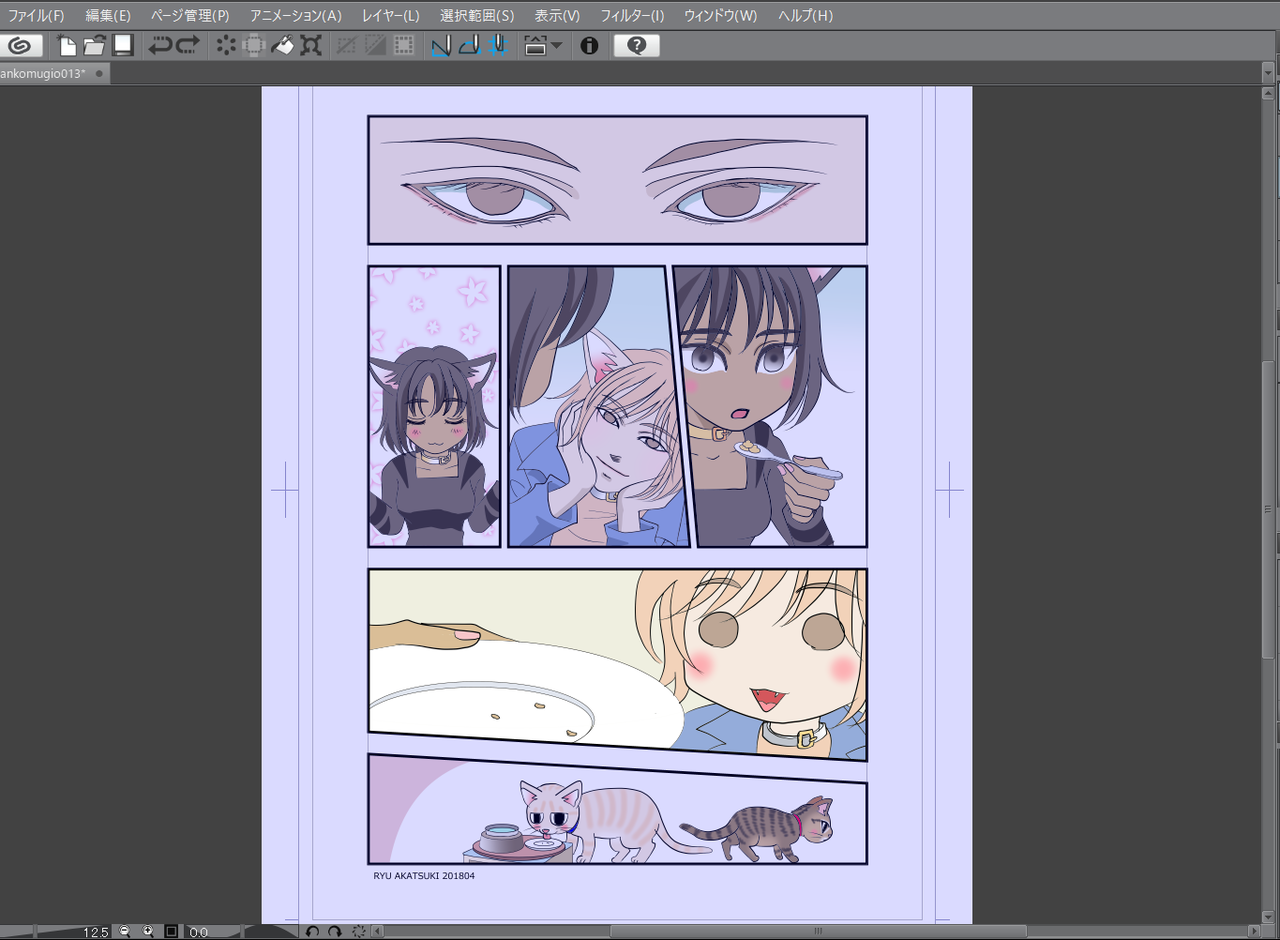This screenshot has height=940, width=1280.
Task: Open the Help question mark button
Action: (637, 46)
